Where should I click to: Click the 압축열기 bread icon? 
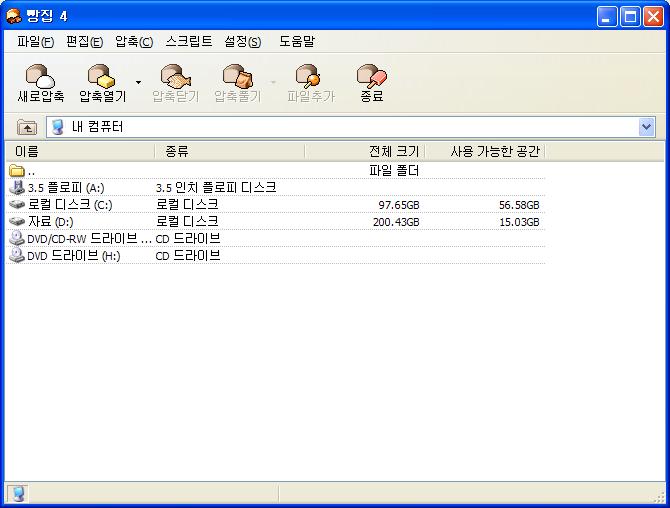[102, 76]
